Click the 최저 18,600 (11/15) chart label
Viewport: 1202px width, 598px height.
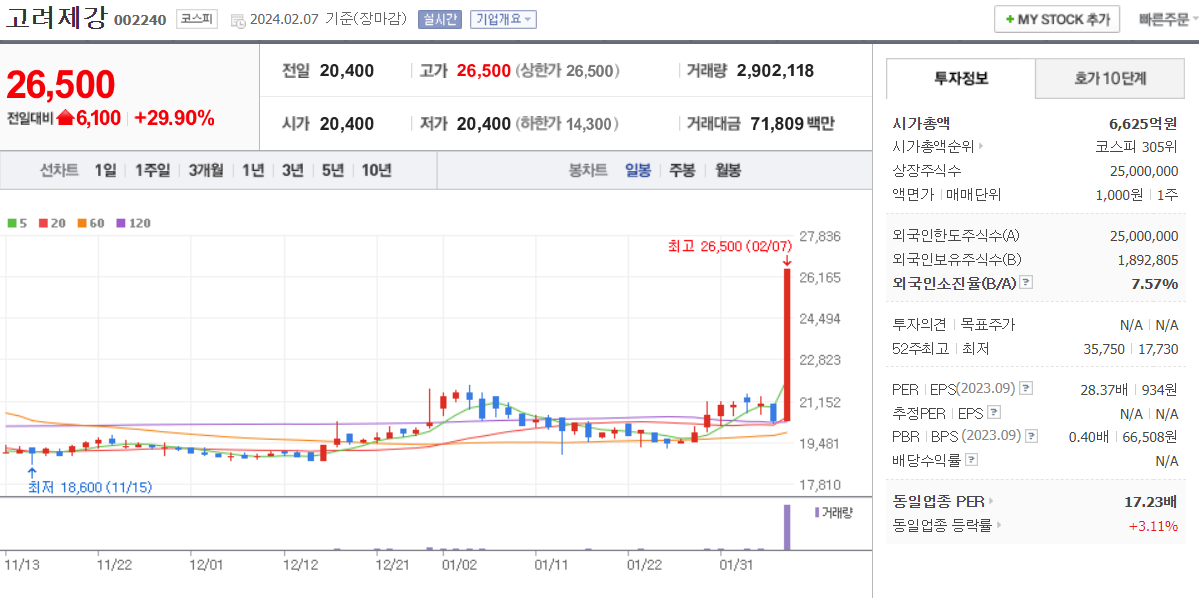[x=90, y=487]
